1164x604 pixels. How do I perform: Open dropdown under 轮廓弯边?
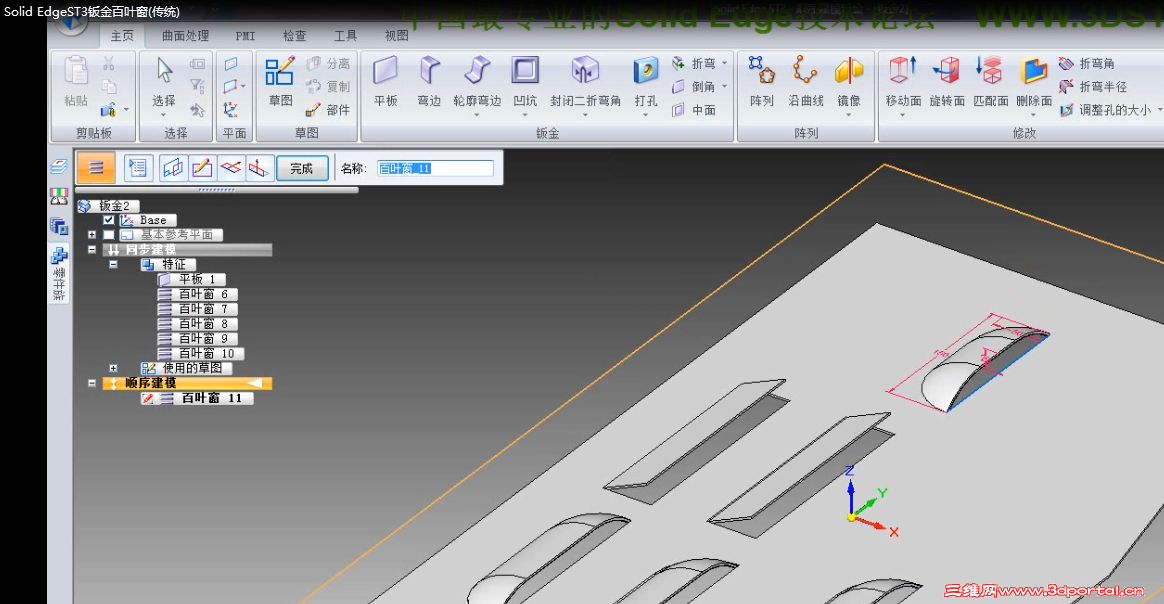click(477, 114)
